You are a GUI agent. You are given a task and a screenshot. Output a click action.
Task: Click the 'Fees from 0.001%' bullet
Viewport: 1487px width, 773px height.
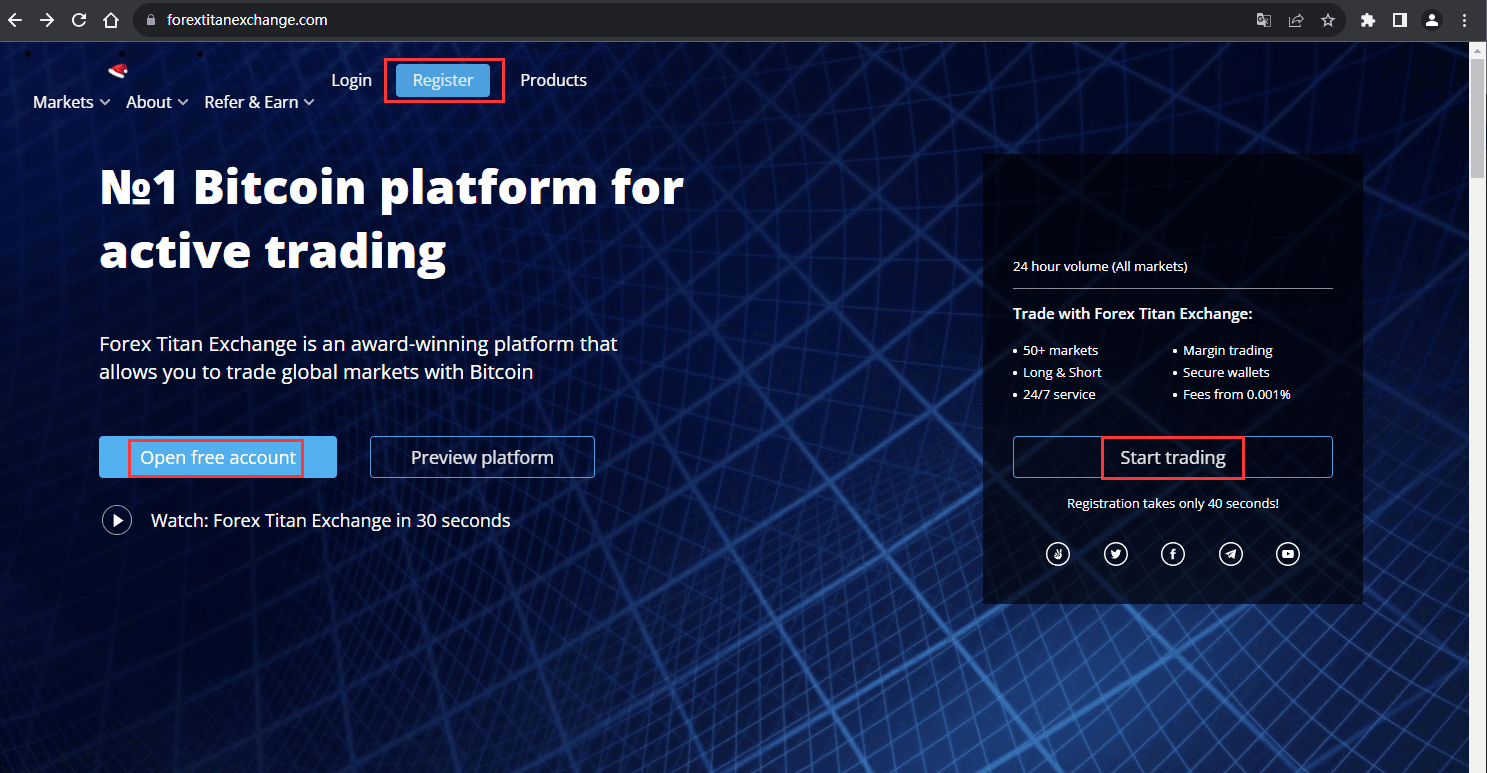[x=1237, y=394]
